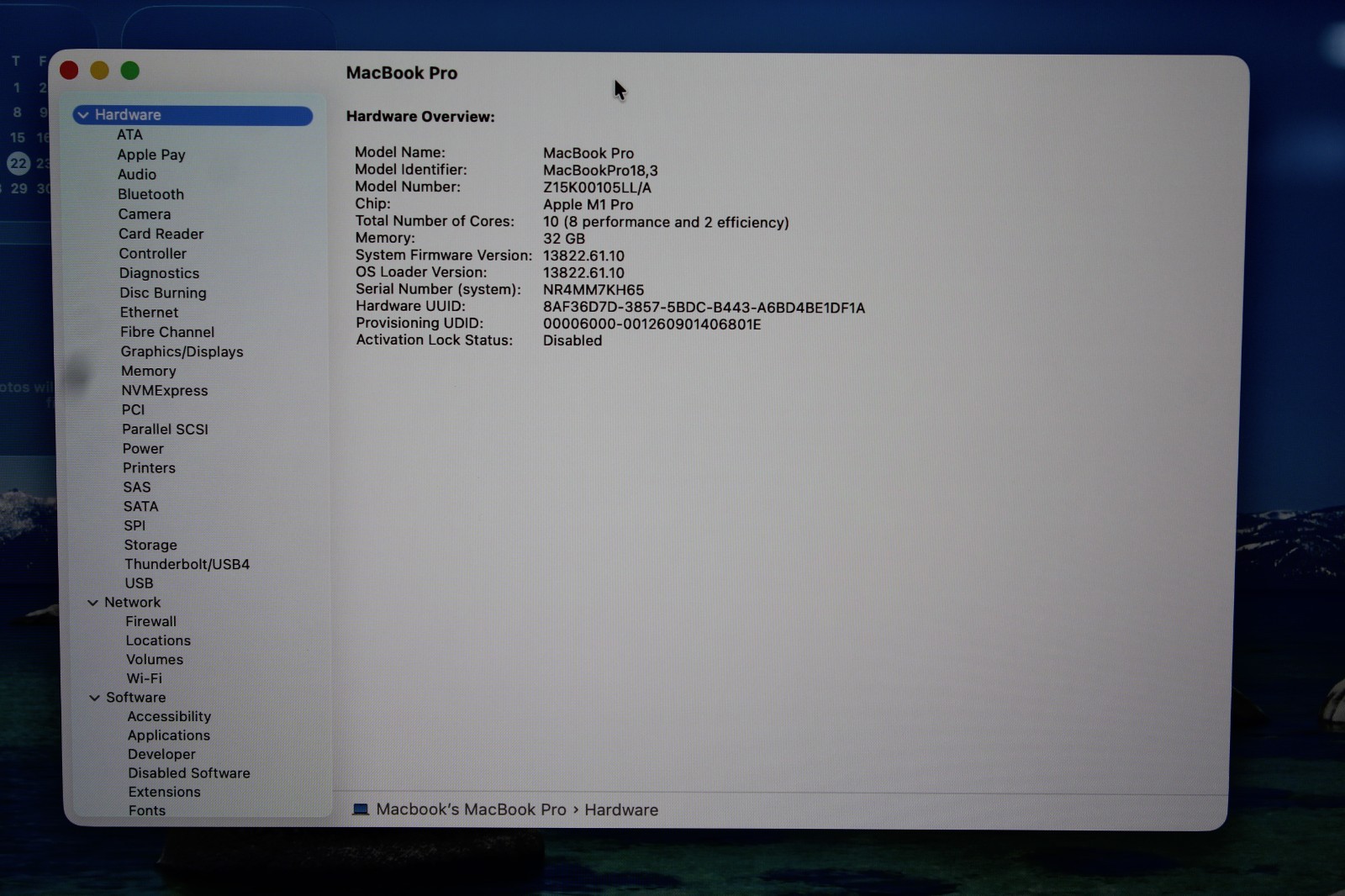Select Fonts under Software
The image size is (1345, 896).
tap(147, 810)
